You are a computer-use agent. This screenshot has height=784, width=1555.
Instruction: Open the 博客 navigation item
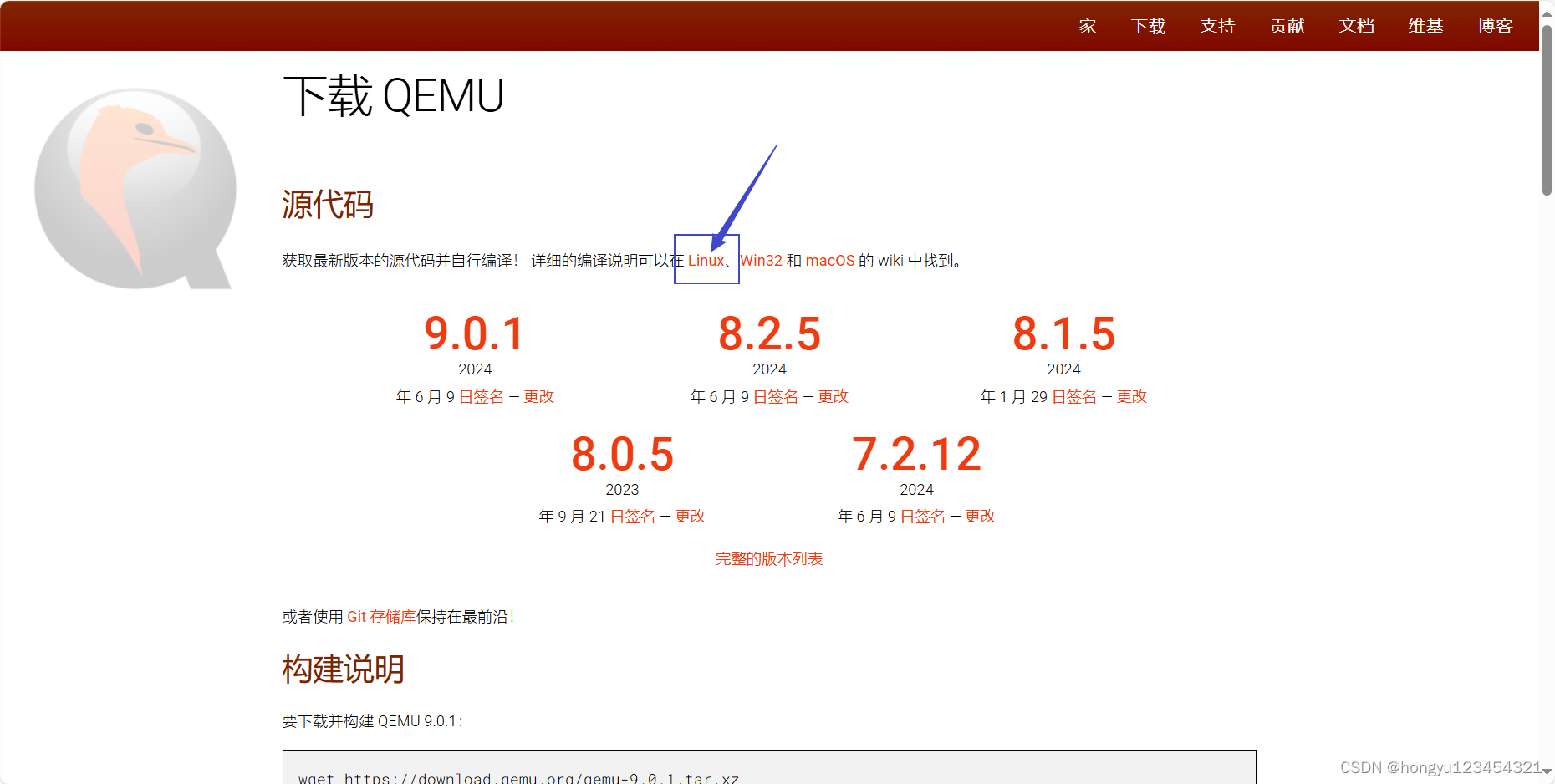click(1495, 26)
